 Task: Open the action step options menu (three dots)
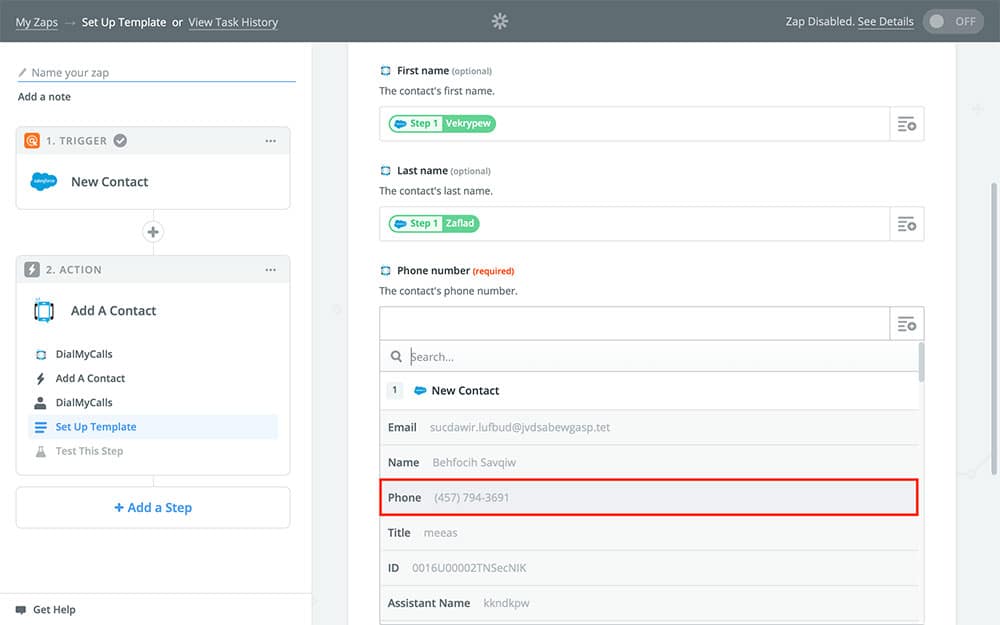click(271, 270)
